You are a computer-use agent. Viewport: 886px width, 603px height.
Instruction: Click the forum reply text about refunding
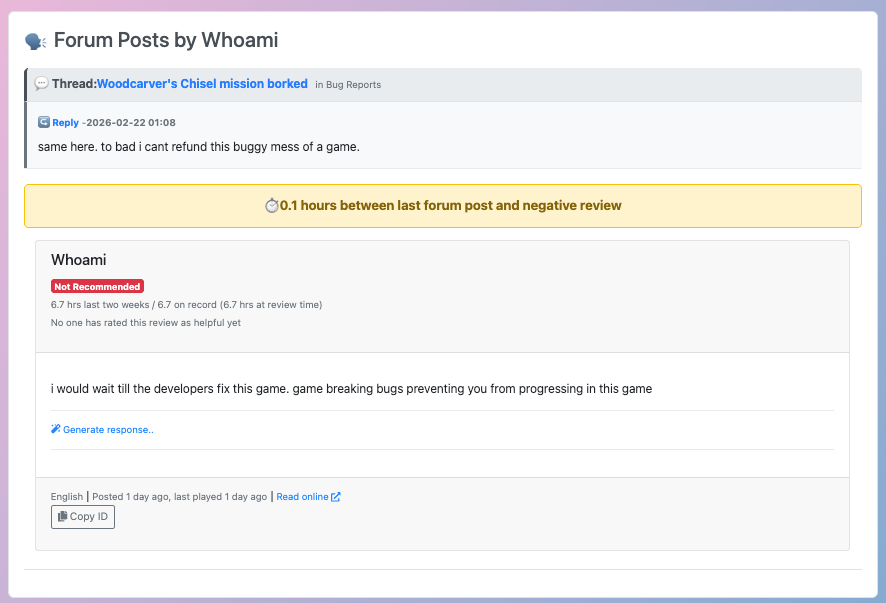coord(198,147)
